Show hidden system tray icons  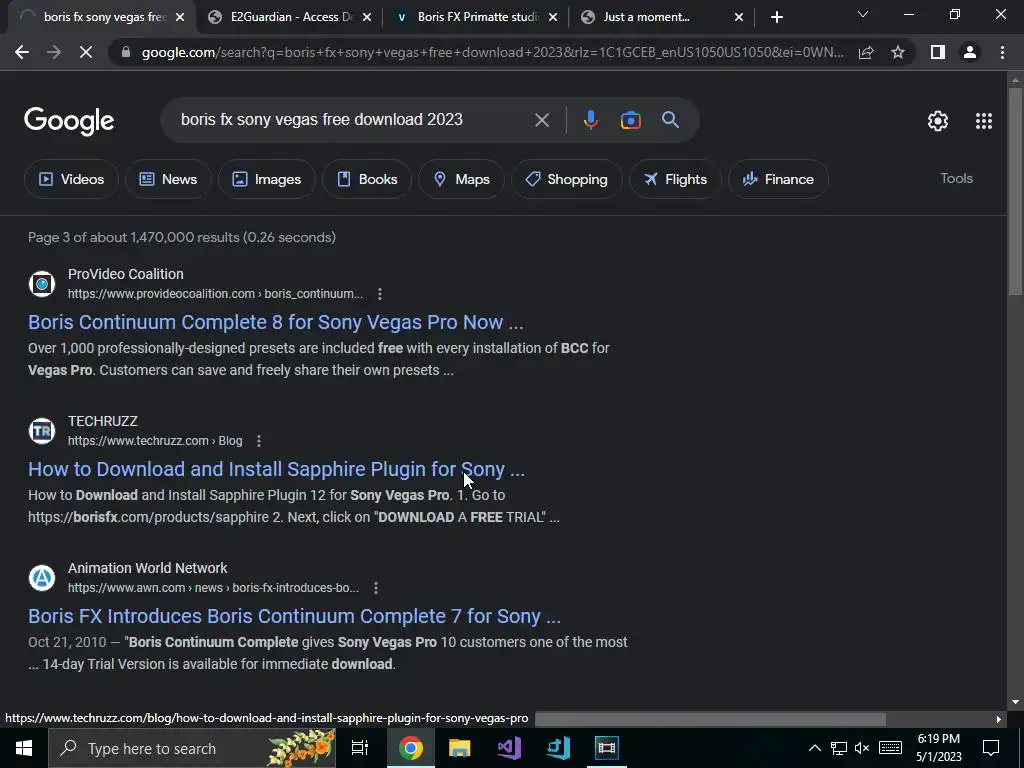pos(814,748)
